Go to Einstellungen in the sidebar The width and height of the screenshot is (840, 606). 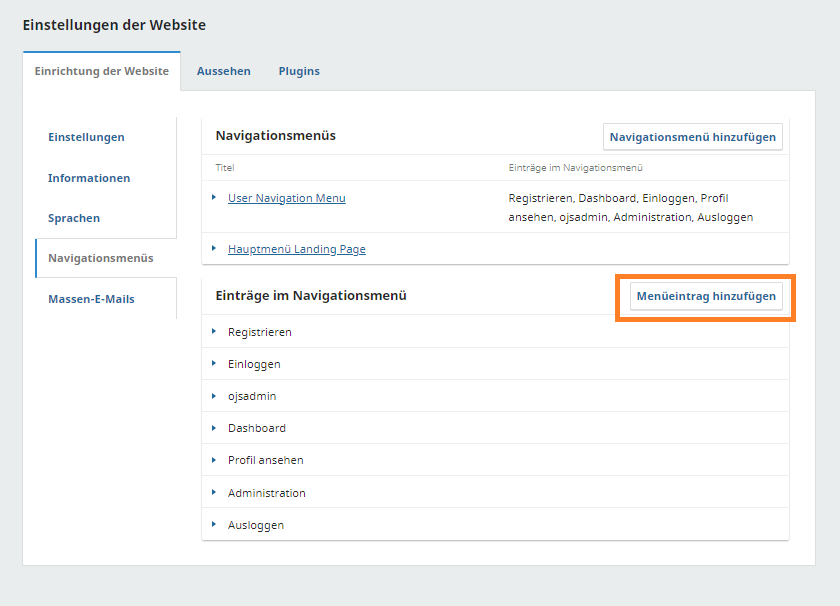click(x=86, y=137)
